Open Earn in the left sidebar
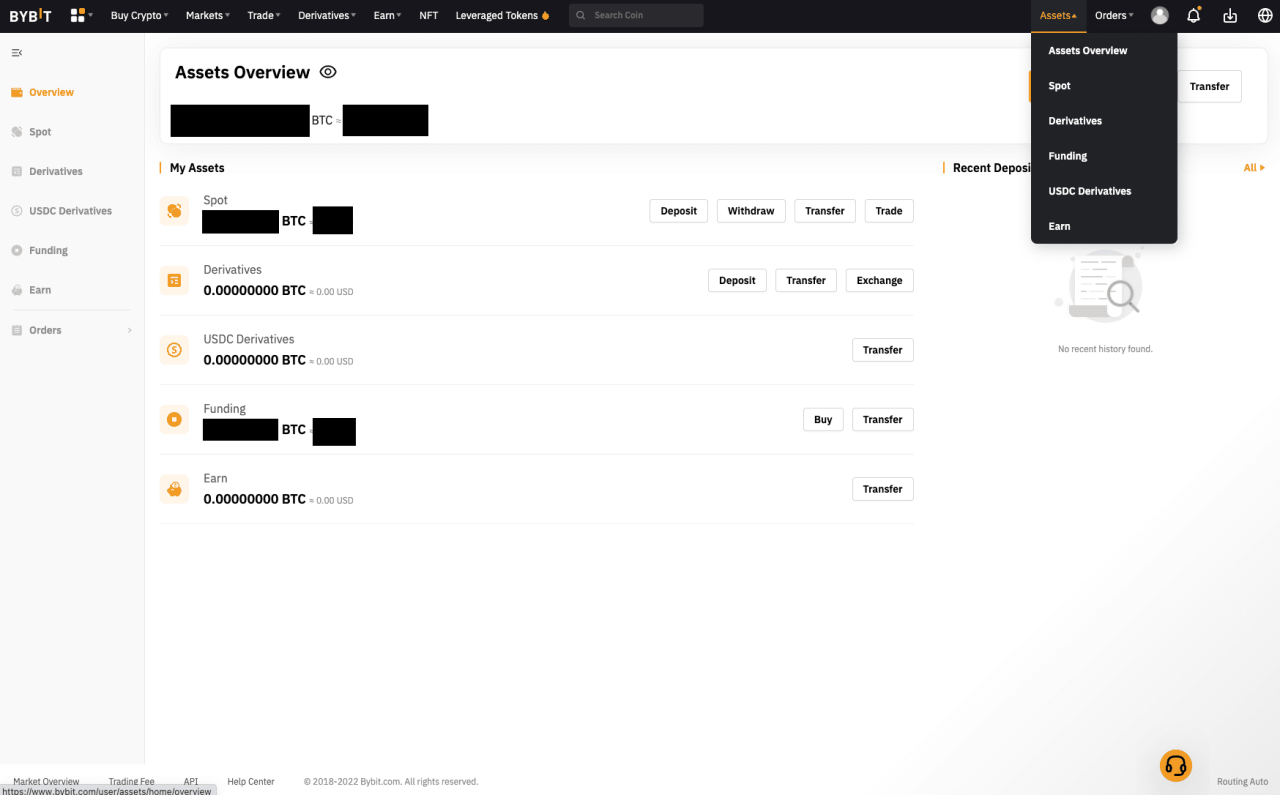Screen dimensions: 1280x795 [x=40, y=290]
